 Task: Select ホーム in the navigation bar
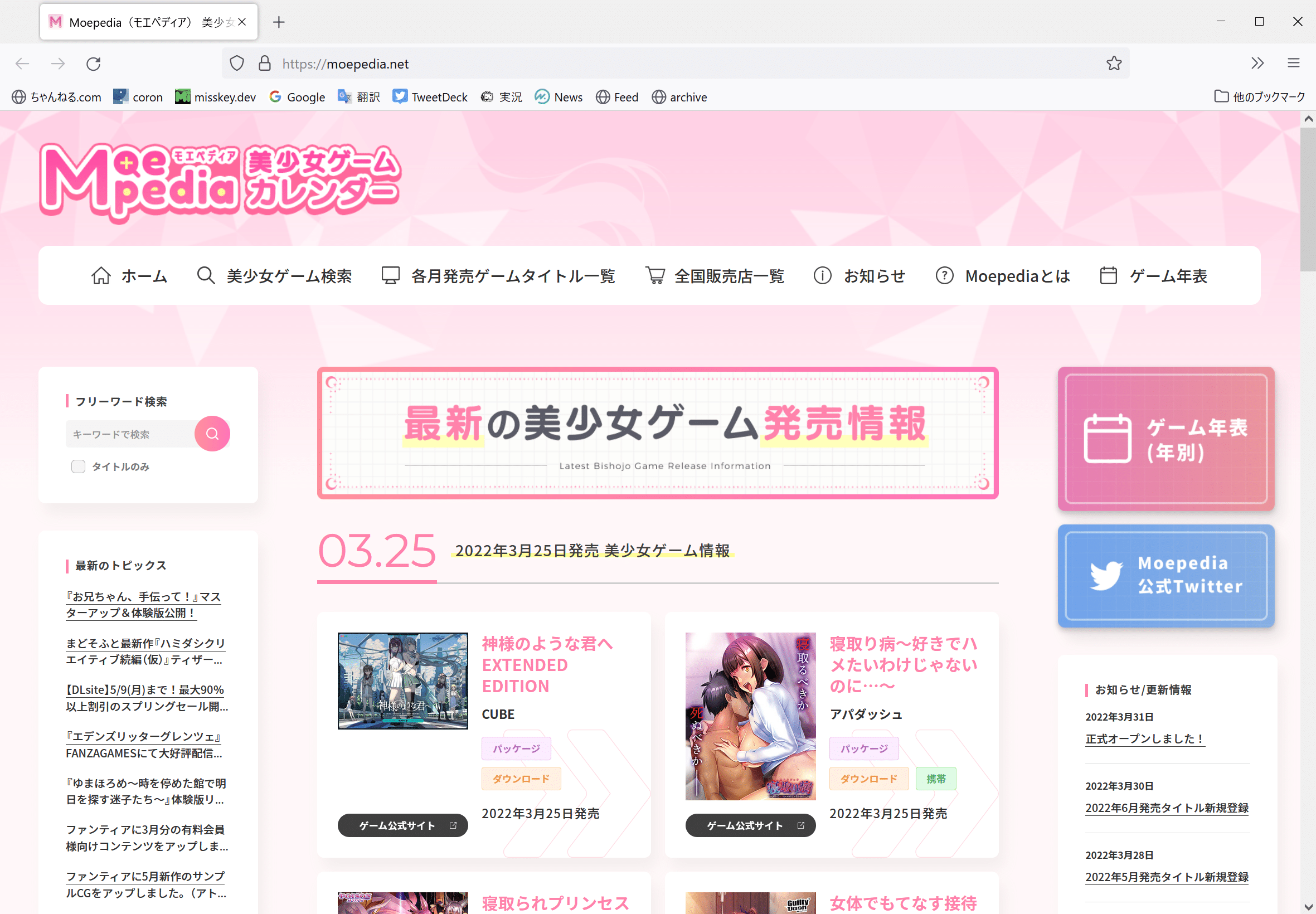129,276
